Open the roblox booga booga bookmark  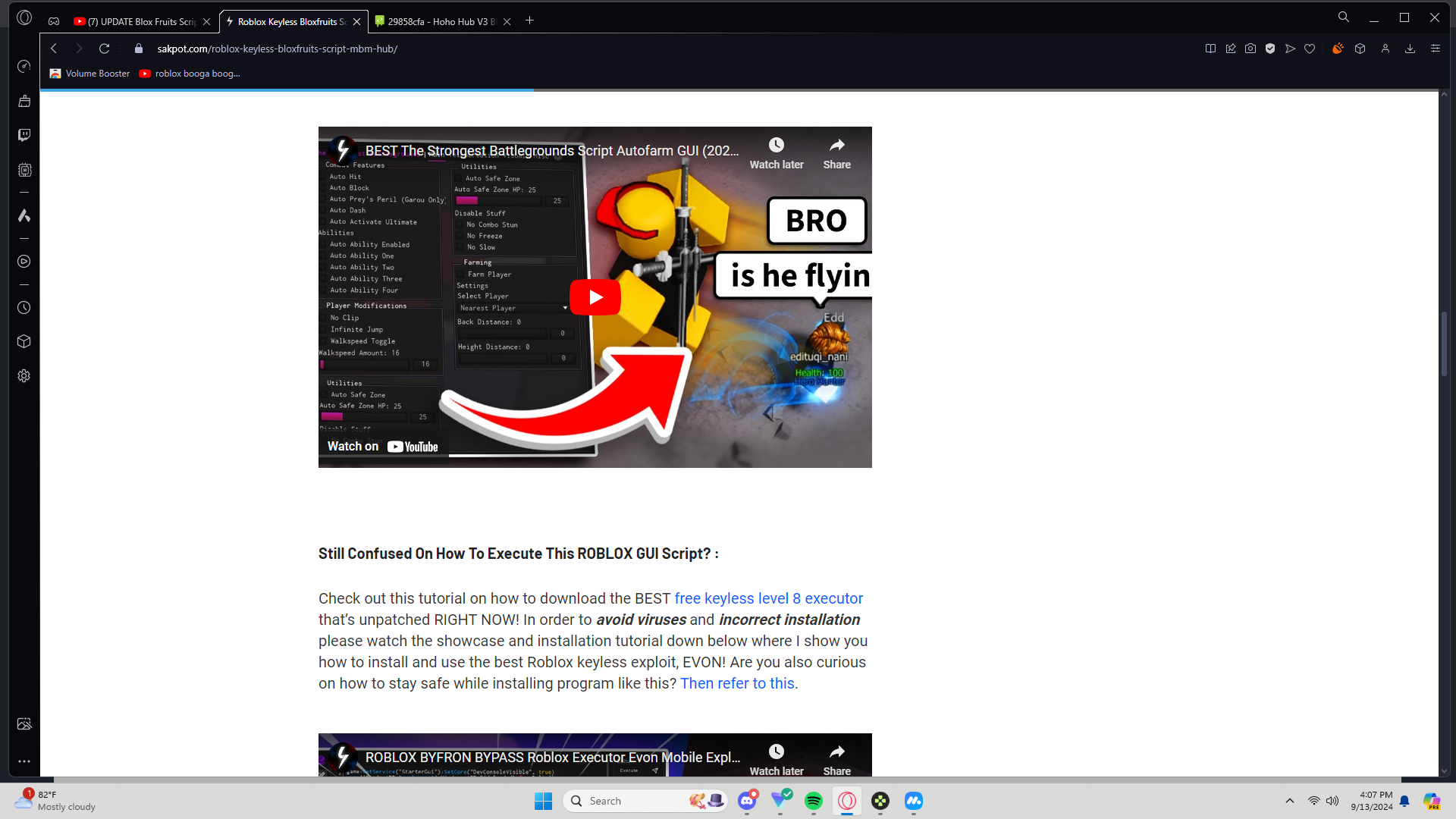point(190,74)
